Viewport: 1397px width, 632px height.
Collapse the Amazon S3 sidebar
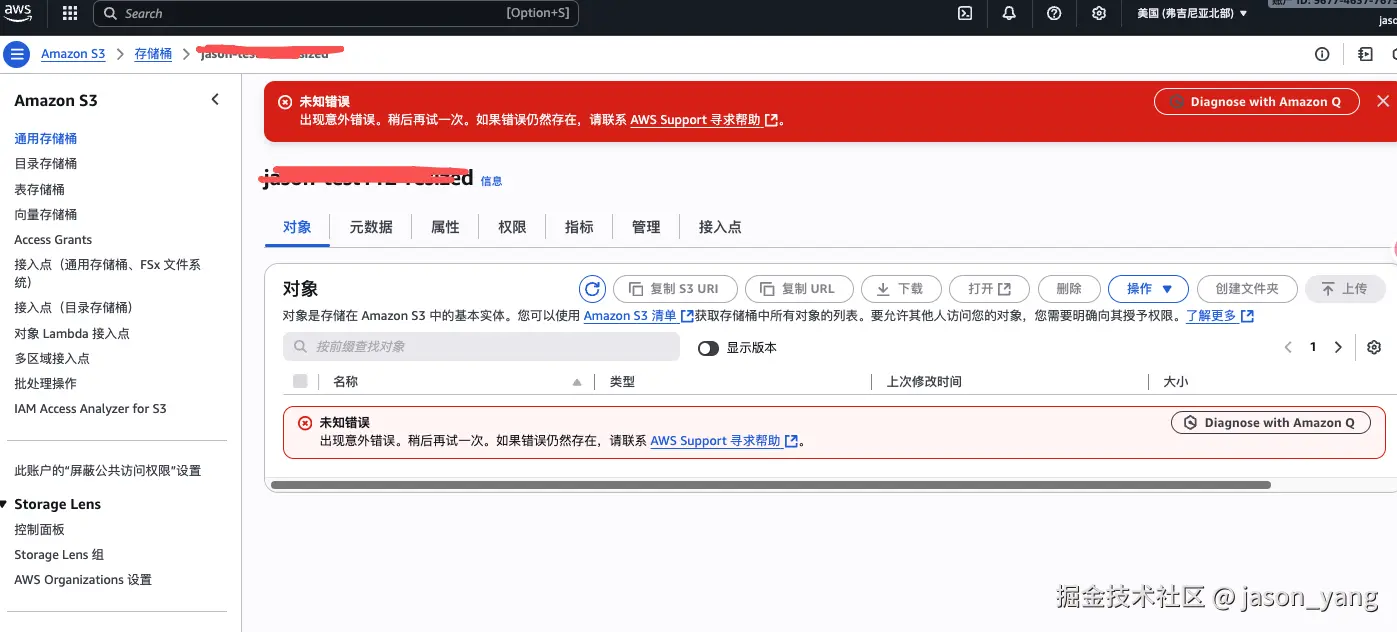coord(215,99)
